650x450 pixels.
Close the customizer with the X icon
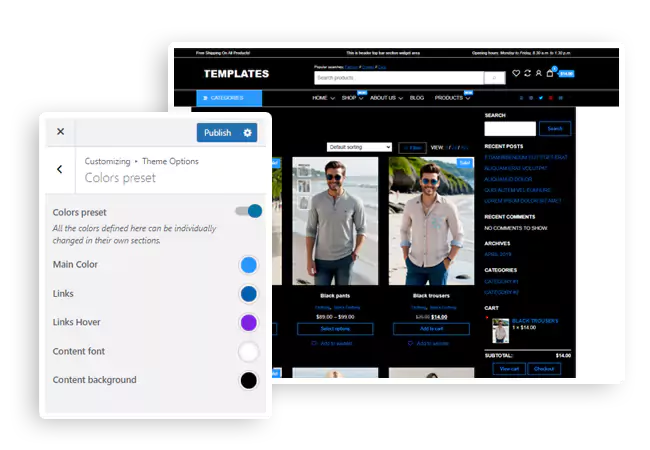click(61, 131)
